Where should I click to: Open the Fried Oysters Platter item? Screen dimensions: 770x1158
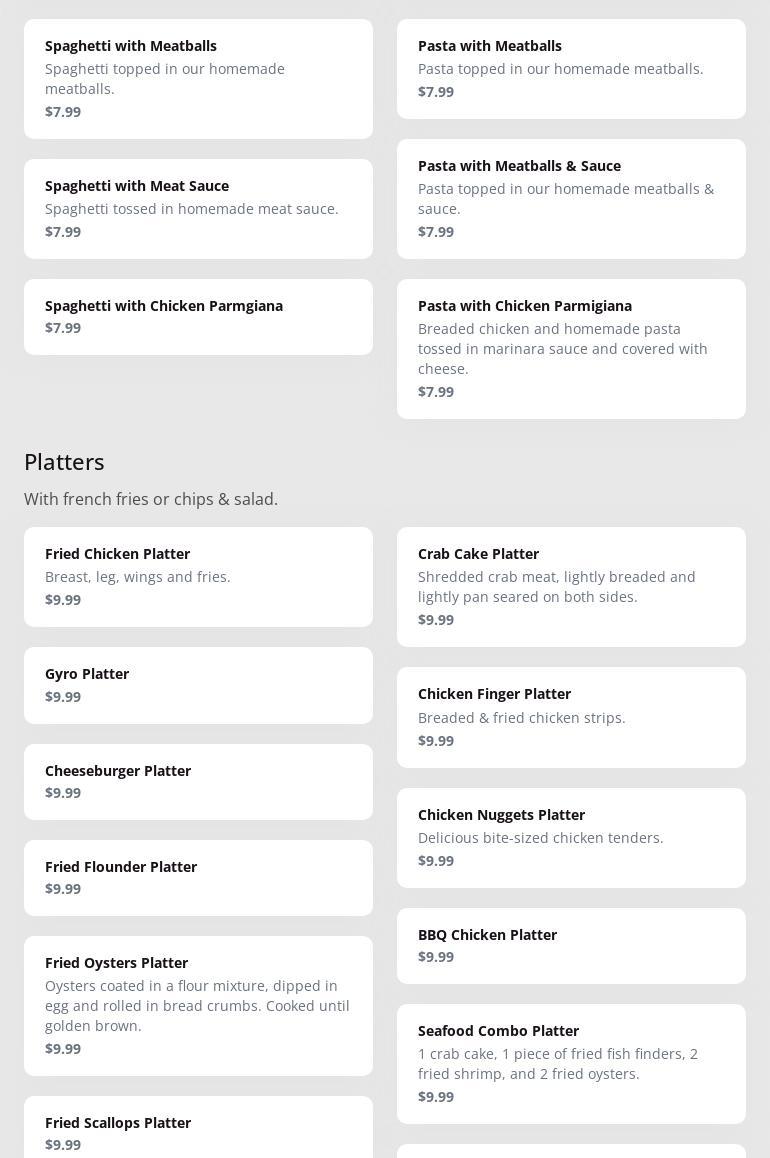[198, 1005]
